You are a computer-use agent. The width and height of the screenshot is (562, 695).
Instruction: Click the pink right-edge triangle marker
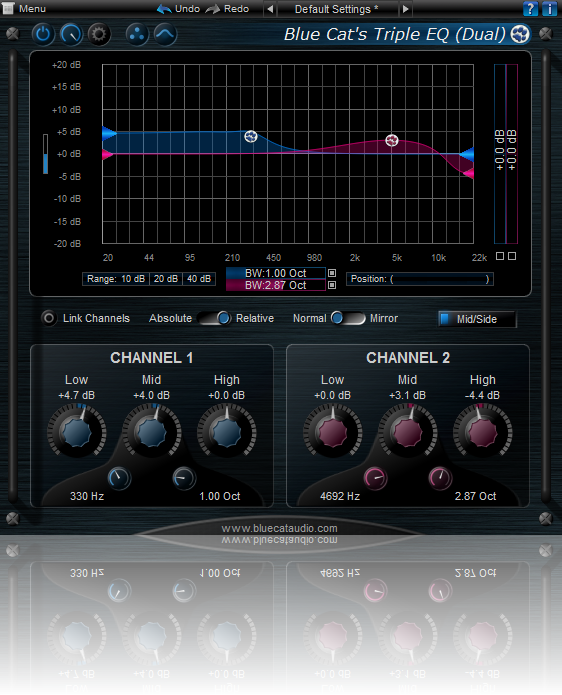pos(469,173)
